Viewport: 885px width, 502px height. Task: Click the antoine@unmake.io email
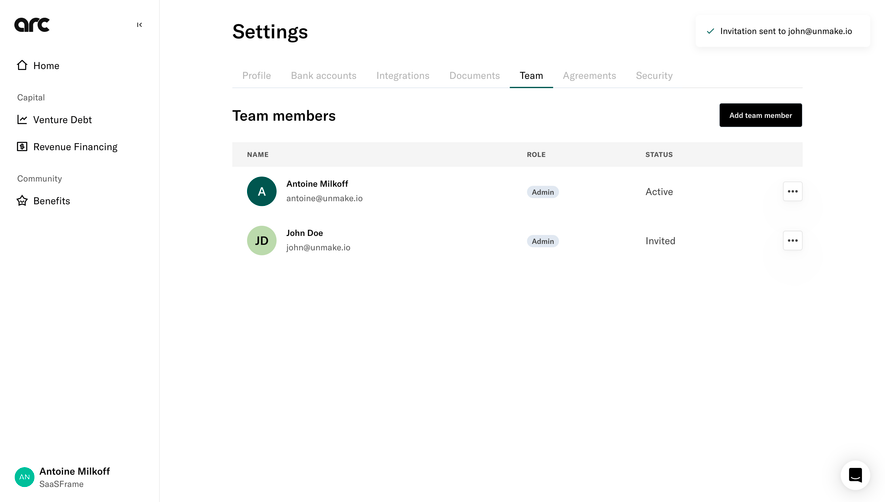coord(325,198)
